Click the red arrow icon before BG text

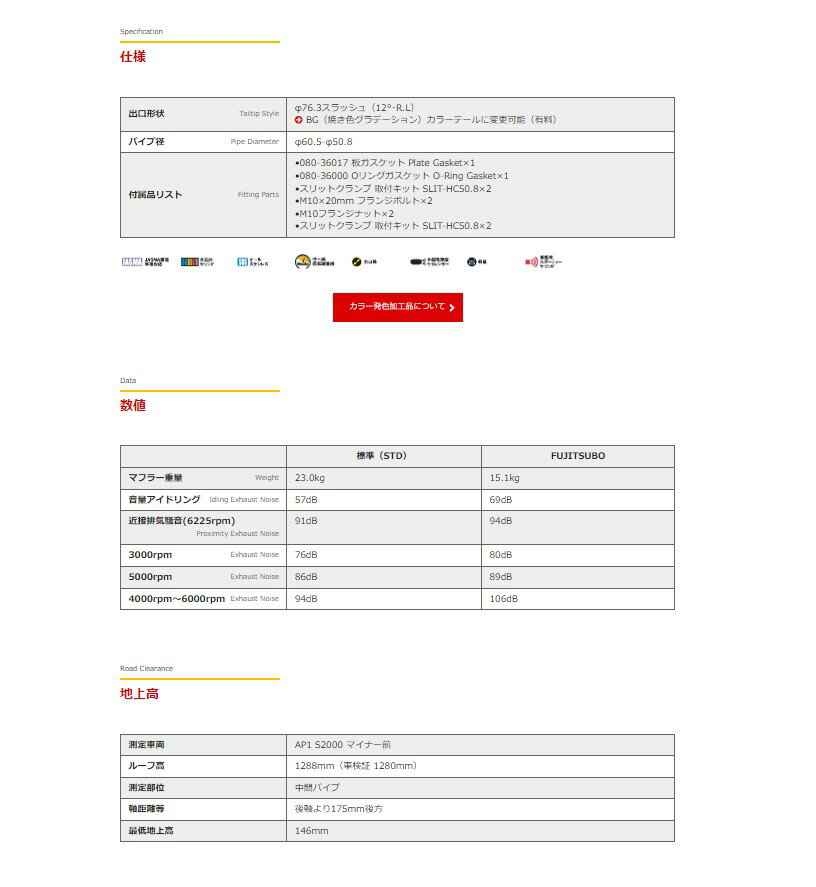(299, 119)
